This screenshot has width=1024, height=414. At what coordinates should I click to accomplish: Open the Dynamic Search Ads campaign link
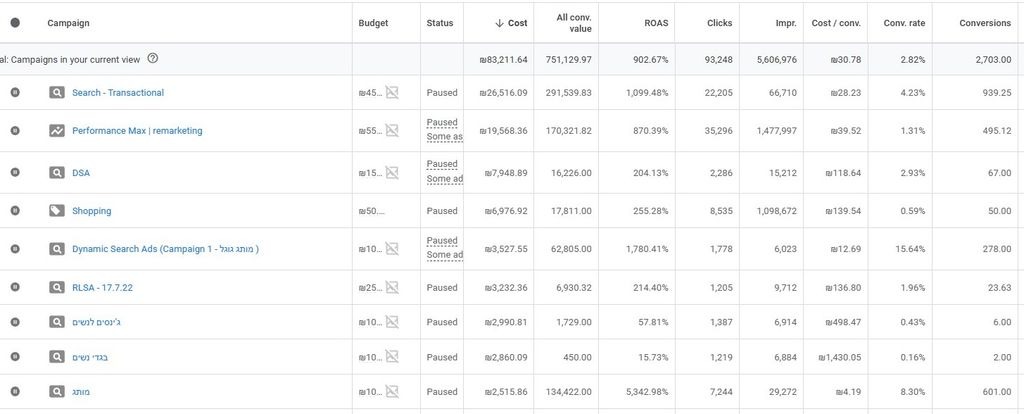165,249
